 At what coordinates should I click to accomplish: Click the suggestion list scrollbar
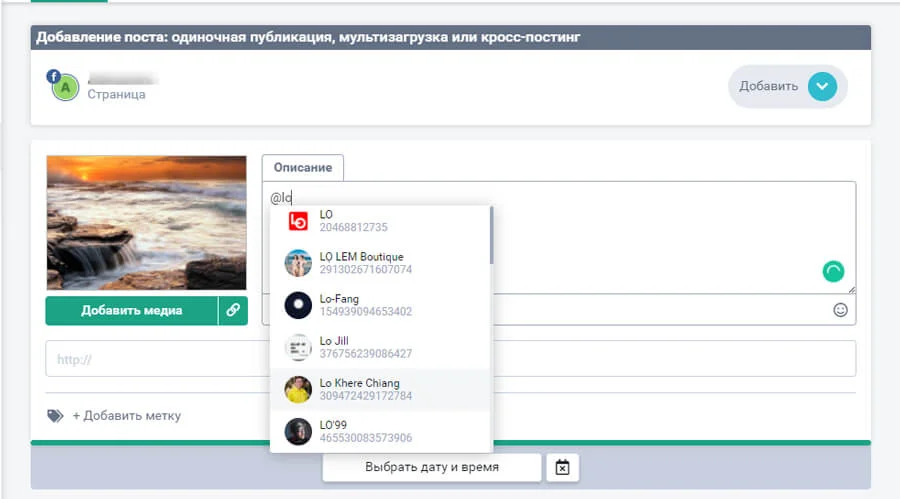pos(490,235)
